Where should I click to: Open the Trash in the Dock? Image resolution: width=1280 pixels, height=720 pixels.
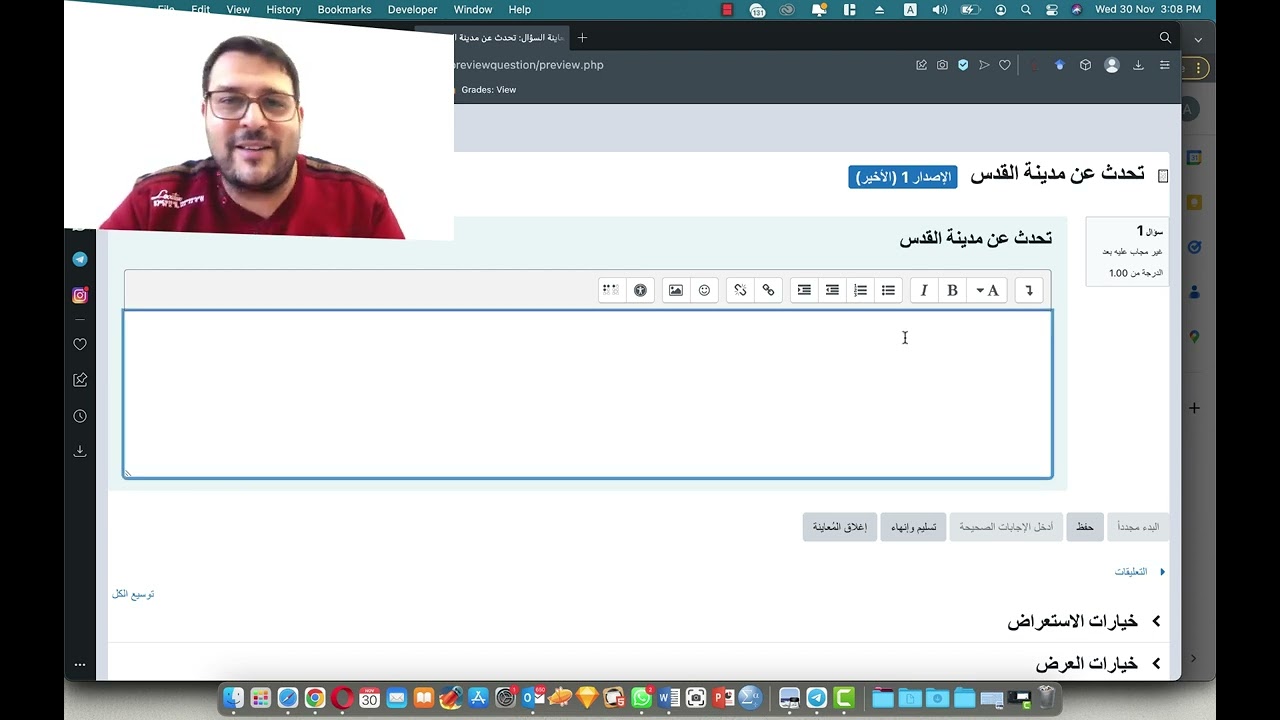click(1046, 698)
